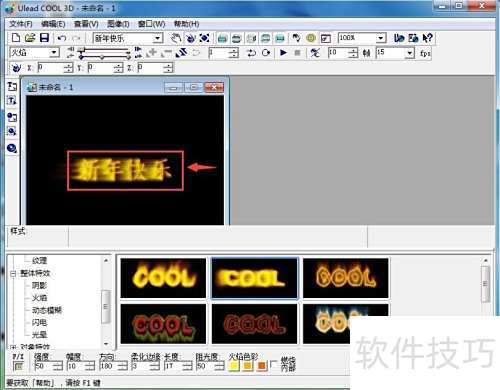Choose the red and green COOL preset thumbnail
This screenshot has width=500, height=390.
point(163,324)
